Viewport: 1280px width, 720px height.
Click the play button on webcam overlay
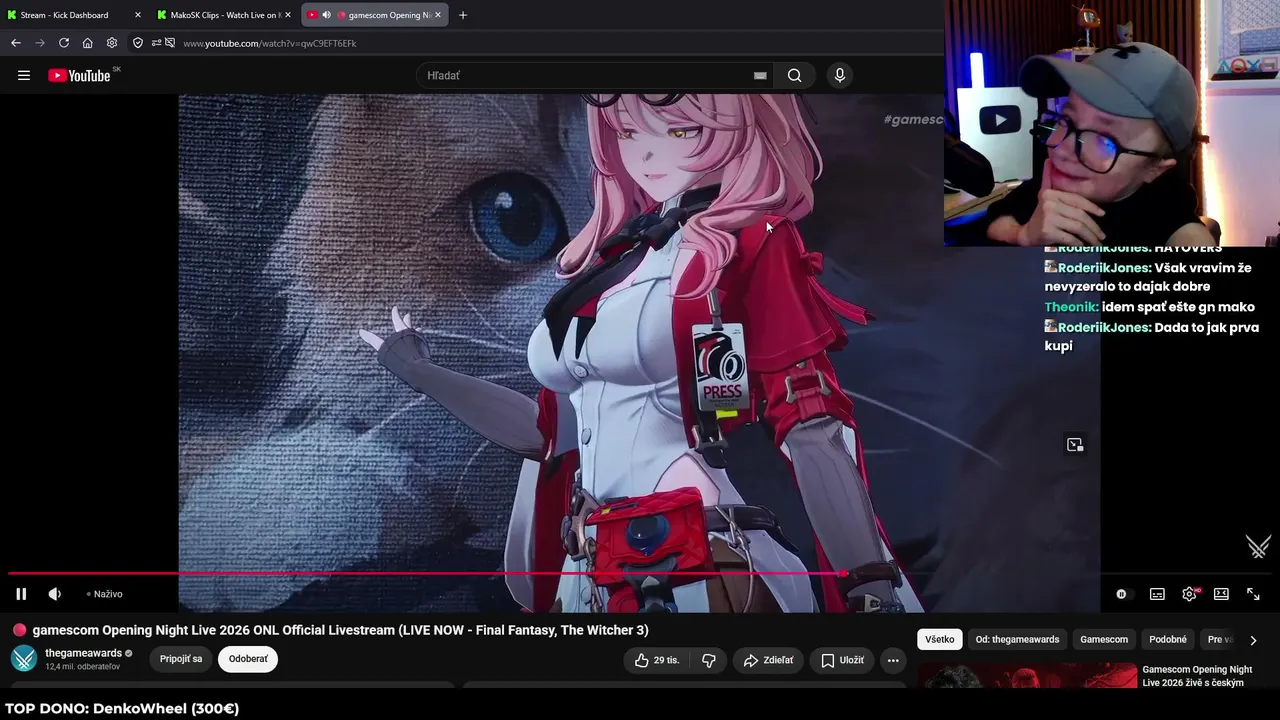[x=1000, y=121]
